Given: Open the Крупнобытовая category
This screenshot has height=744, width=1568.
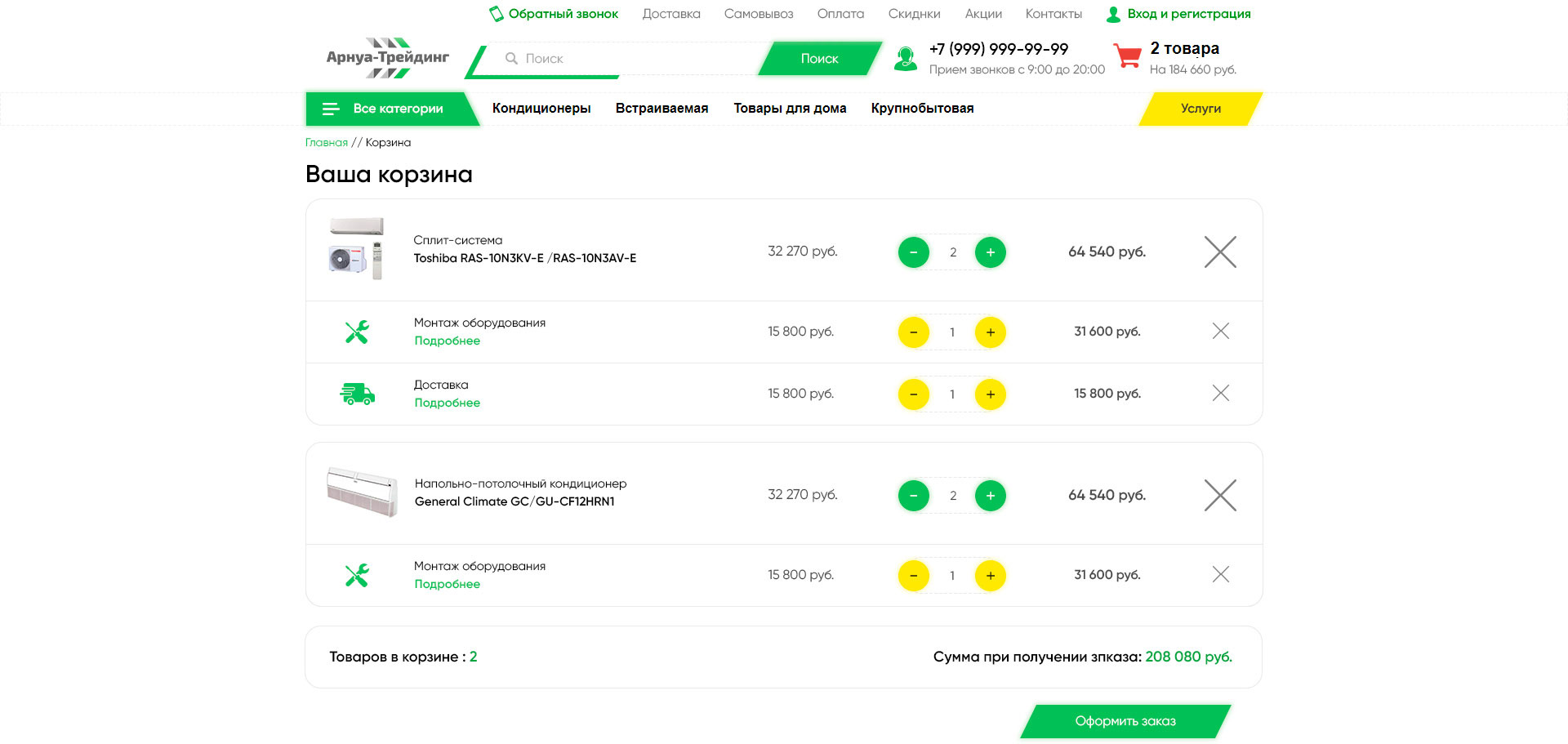Looking at the screenshot, I should [921, 109].
